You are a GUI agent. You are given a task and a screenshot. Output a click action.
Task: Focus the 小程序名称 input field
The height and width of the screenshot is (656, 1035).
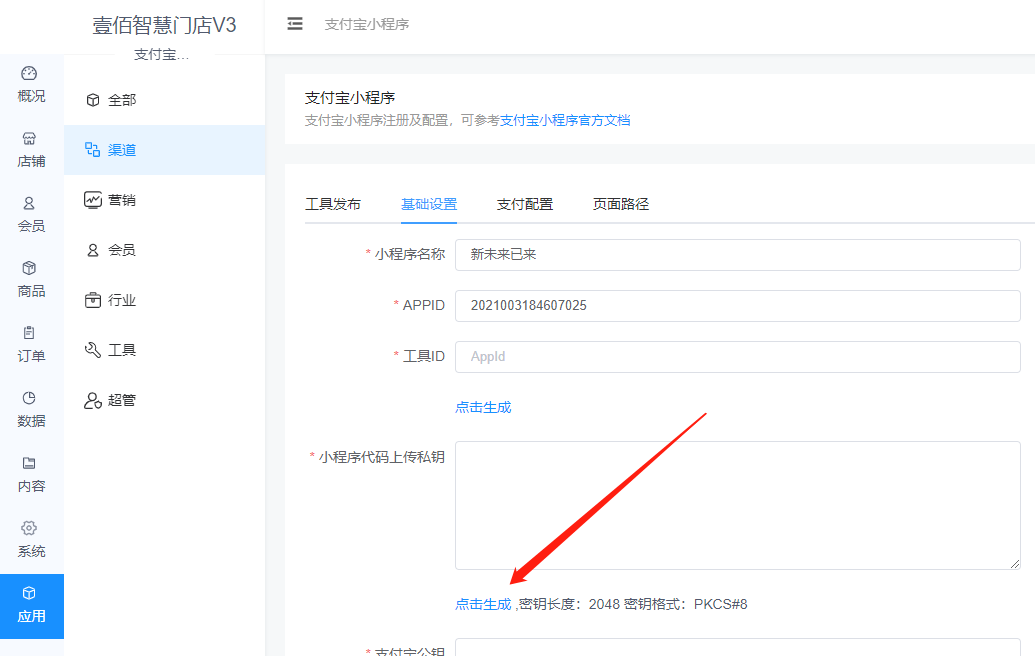click(x=738, y=255)
